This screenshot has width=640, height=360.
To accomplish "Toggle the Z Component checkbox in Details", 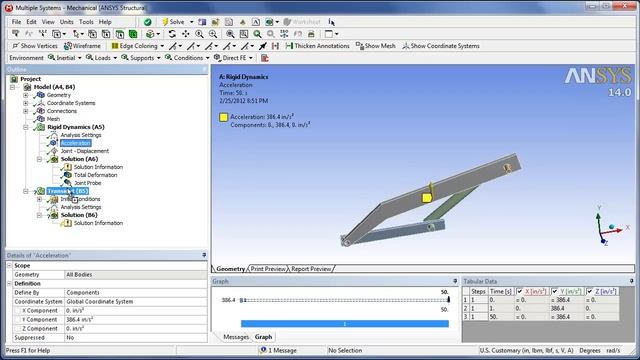I will [x=17, y=329].
